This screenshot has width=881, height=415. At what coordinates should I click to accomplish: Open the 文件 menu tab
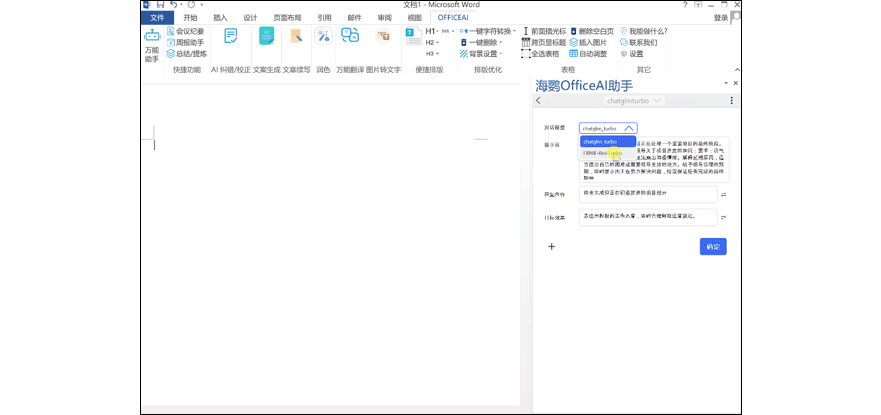coord(156,17)
